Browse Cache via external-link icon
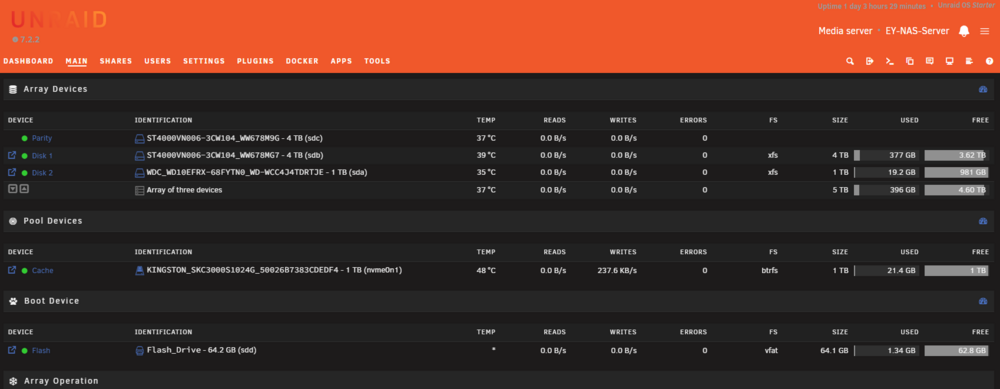1000x389 pixels. point(12,270)
